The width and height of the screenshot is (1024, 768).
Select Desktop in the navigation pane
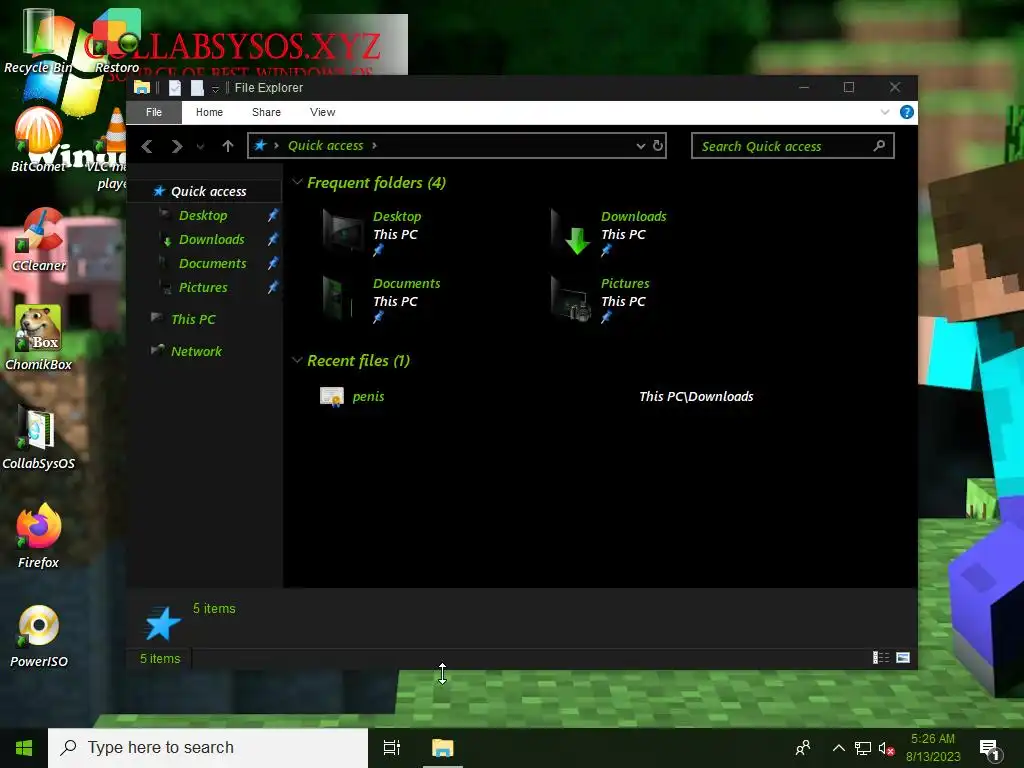[202, 216]
